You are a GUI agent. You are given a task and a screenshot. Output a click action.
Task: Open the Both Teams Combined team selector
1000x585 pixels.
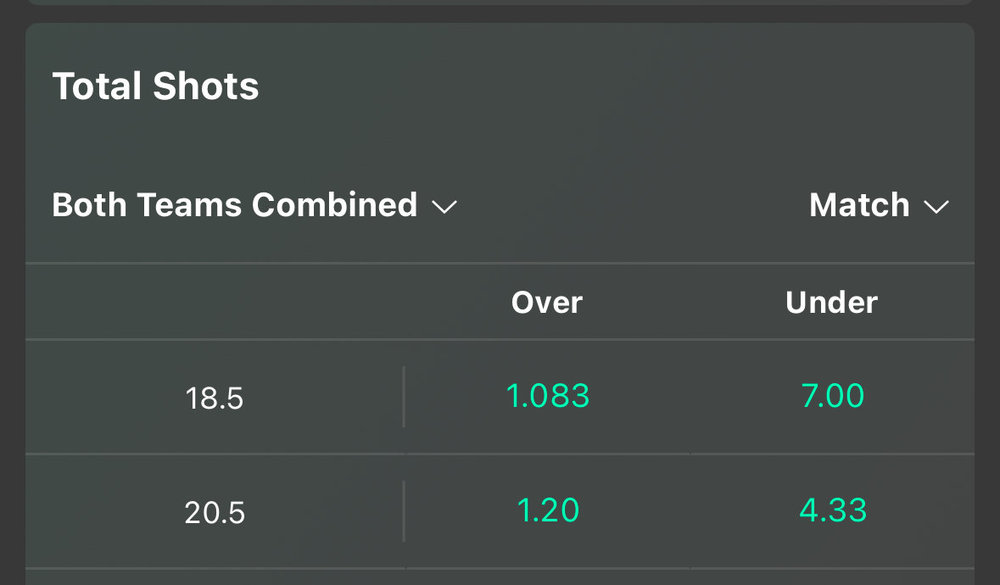click(x=235, y=205)
